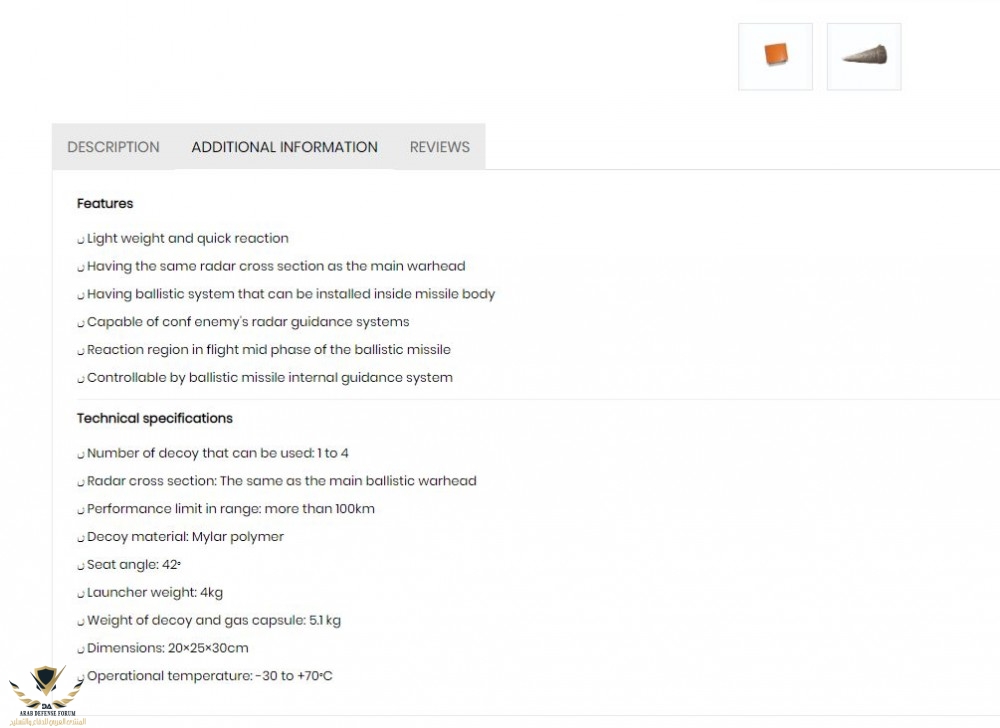Click the 'installed inside missile body' feature line
Viewport: 1000px width, 728px height.
pos(290,294)
